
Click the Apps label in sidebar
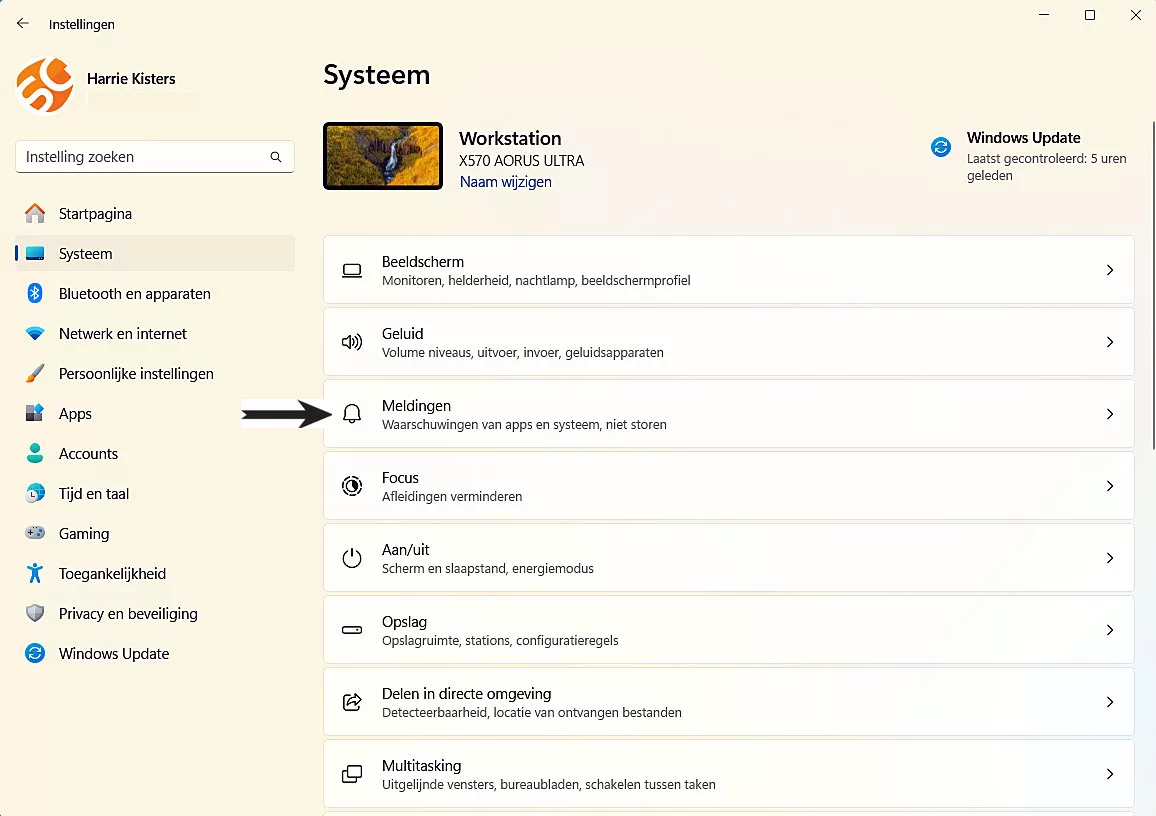coord(75,414)
